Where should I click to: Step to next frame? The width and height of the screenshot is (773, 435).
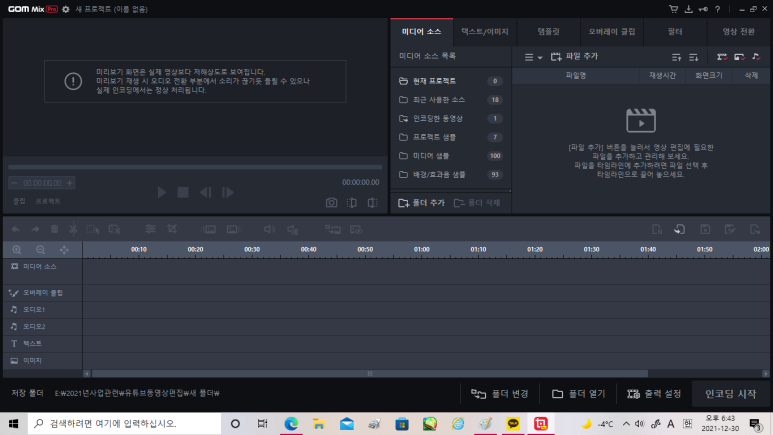coord(227,192)
